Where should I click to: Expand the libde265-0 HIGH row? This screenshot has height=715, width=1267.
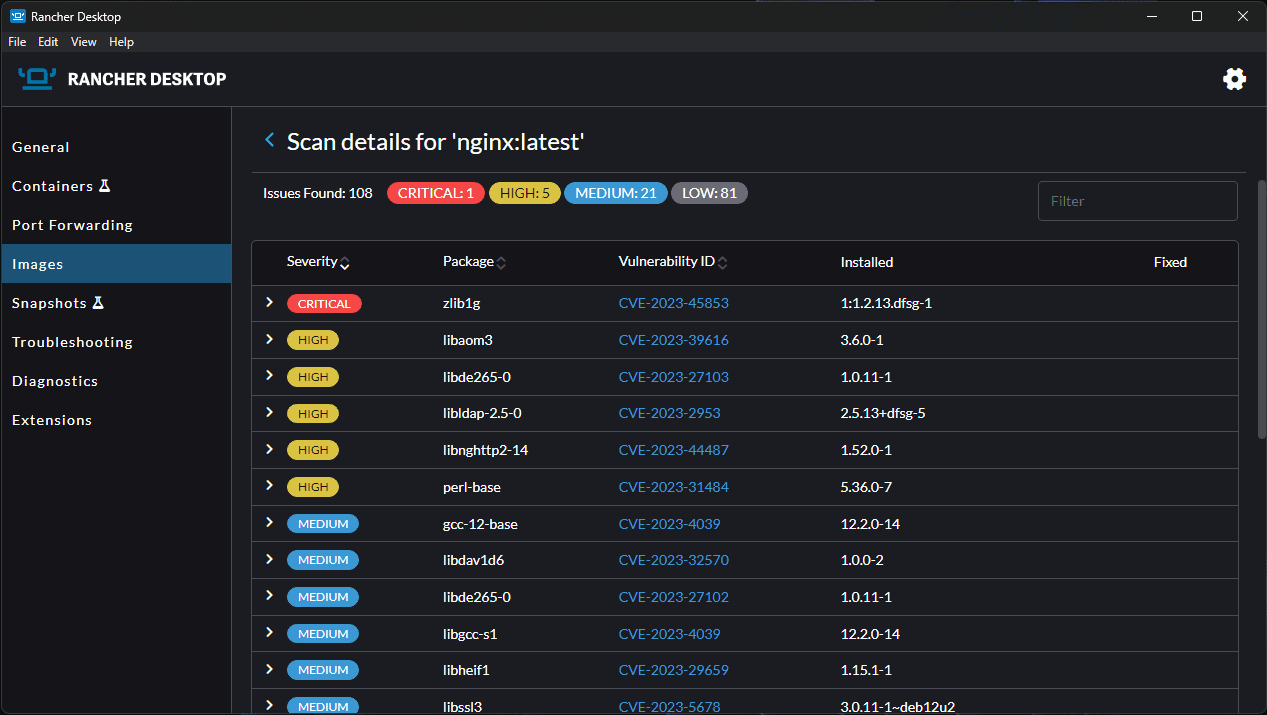(x=269, y=375)
